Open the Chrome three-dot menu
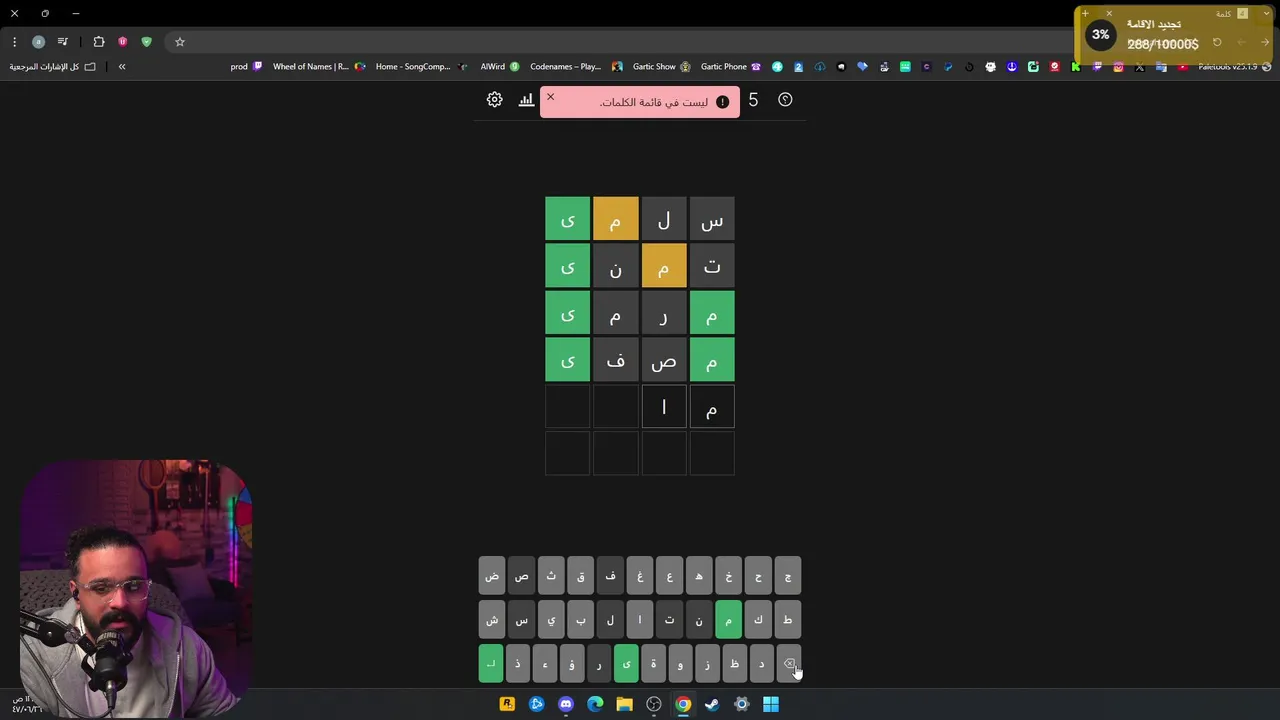 pyautogui.click(x=14, y=42)
